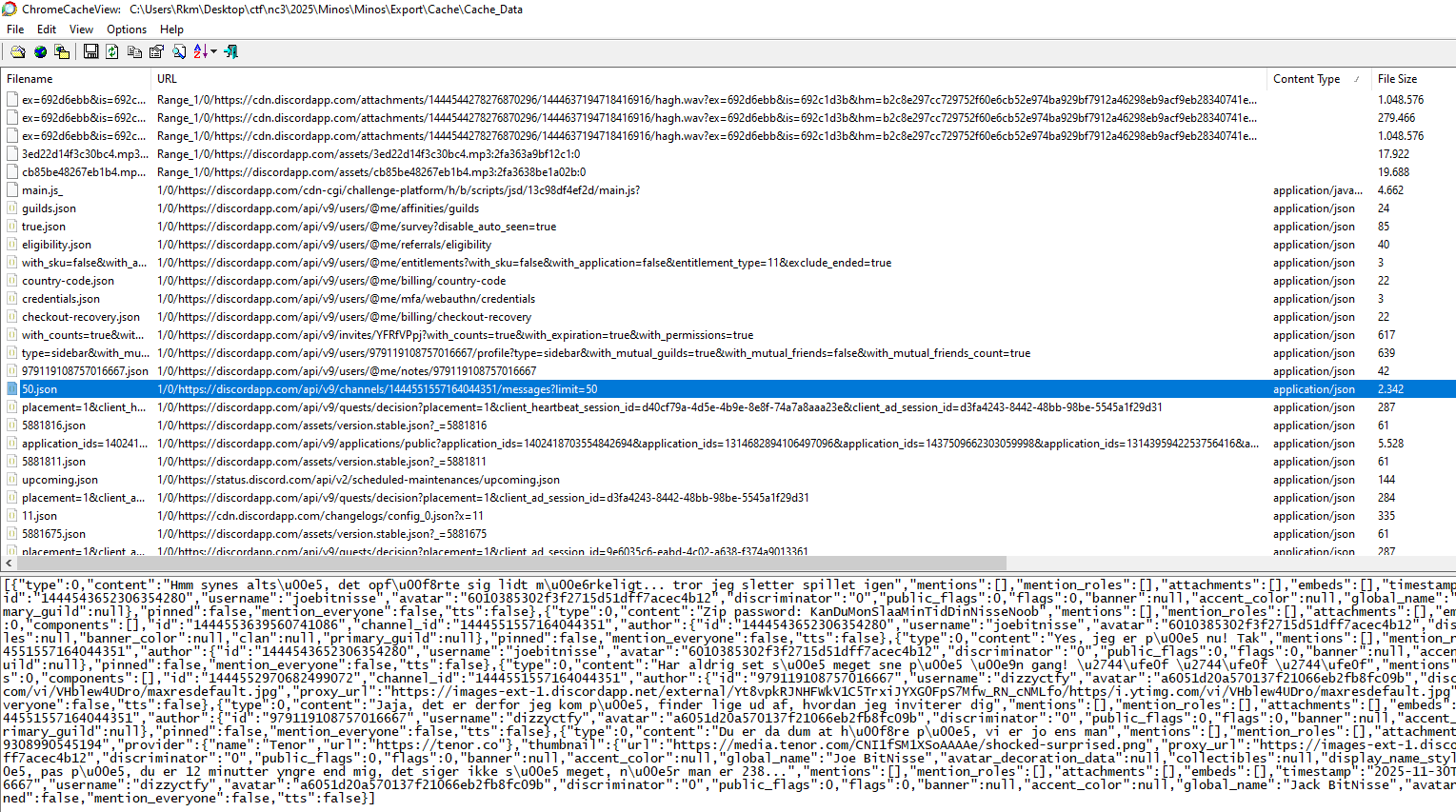Select the Find magnifier icon
1456x812 pixels.
(x=179, y=51)
